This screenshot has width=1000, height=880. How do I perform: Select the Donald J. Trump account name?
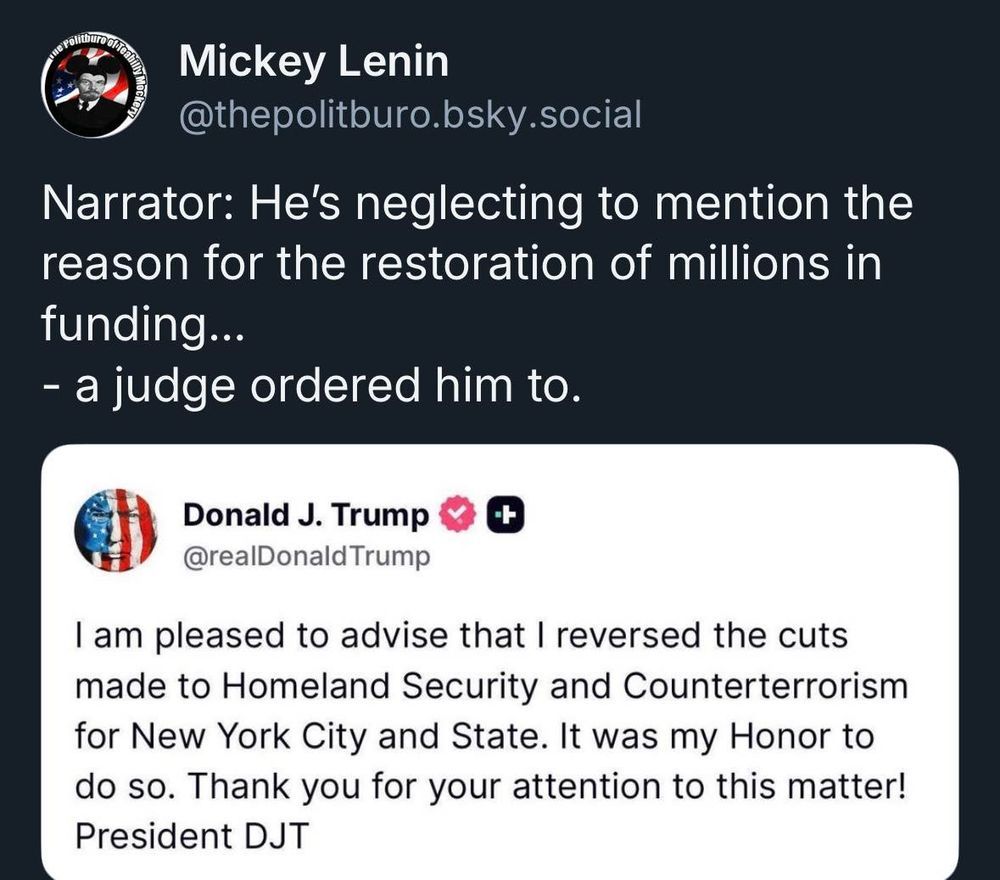pyautogui.click(x=306, y=515)
